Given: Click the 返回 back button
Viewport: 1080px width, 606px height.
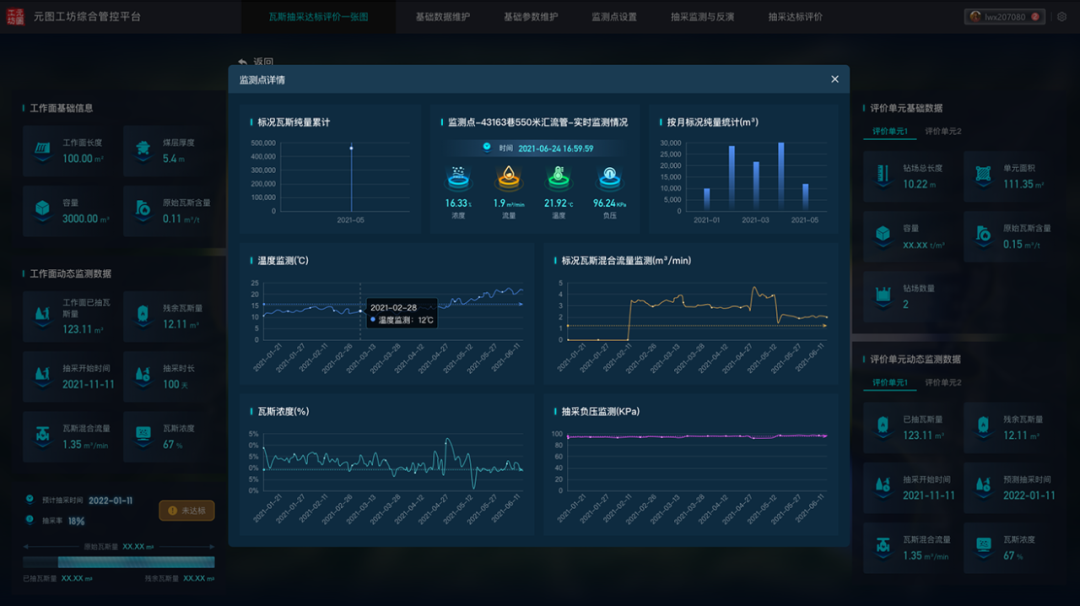Looking at the screenshot, I should (256, 61).
